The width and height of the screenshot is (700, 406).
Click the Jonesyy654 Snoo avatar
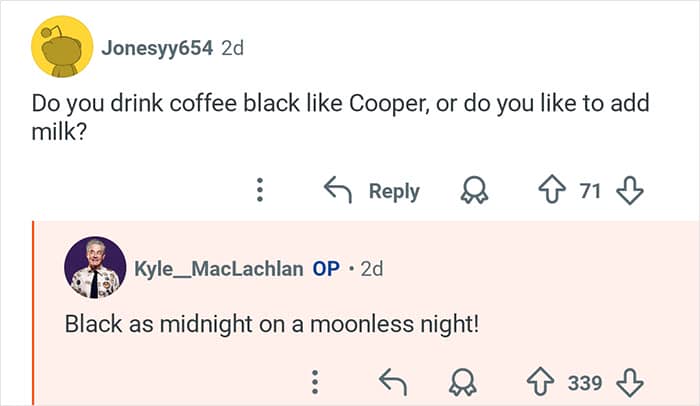click(63, 48)
